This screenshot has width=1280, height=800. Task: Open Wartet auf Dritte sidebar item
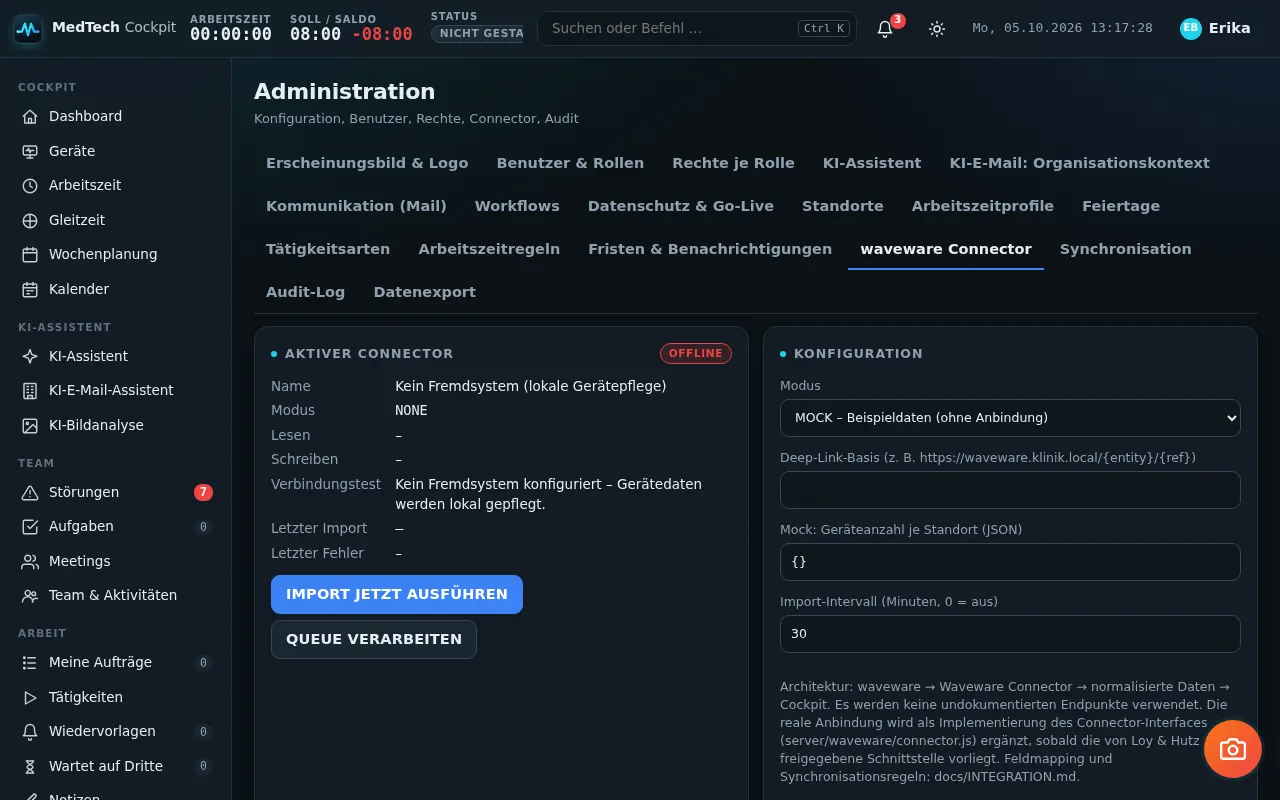point(116,766)
